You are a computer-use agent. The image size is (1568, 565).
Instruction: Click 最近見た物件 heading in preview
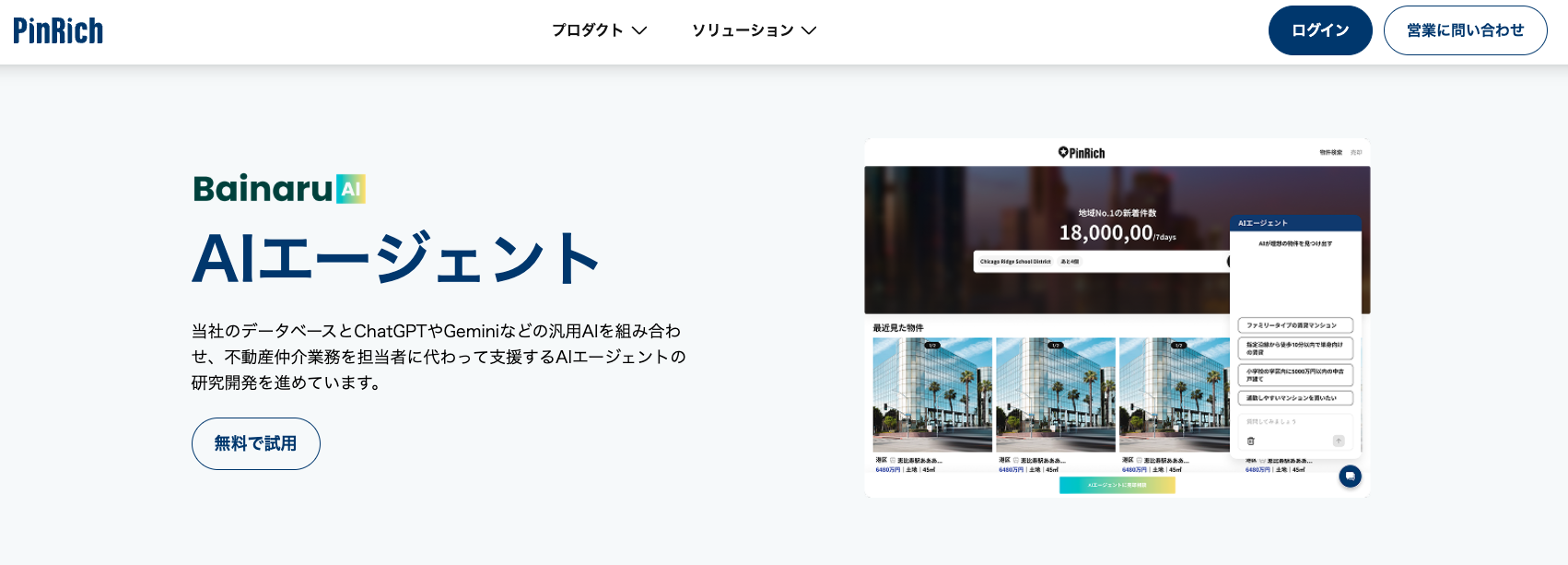(x=898, y=328)
